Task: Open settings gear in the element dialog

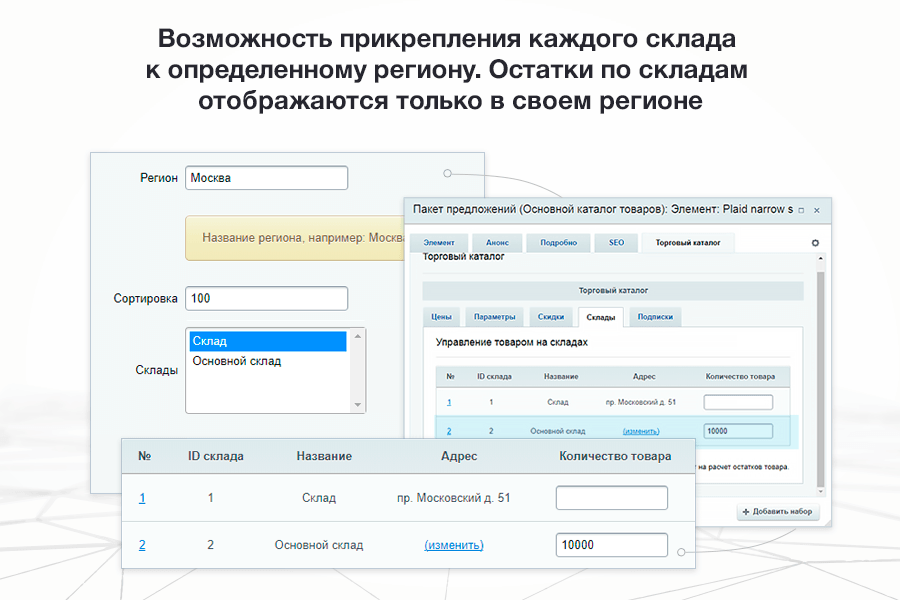Action: point(815,242)
